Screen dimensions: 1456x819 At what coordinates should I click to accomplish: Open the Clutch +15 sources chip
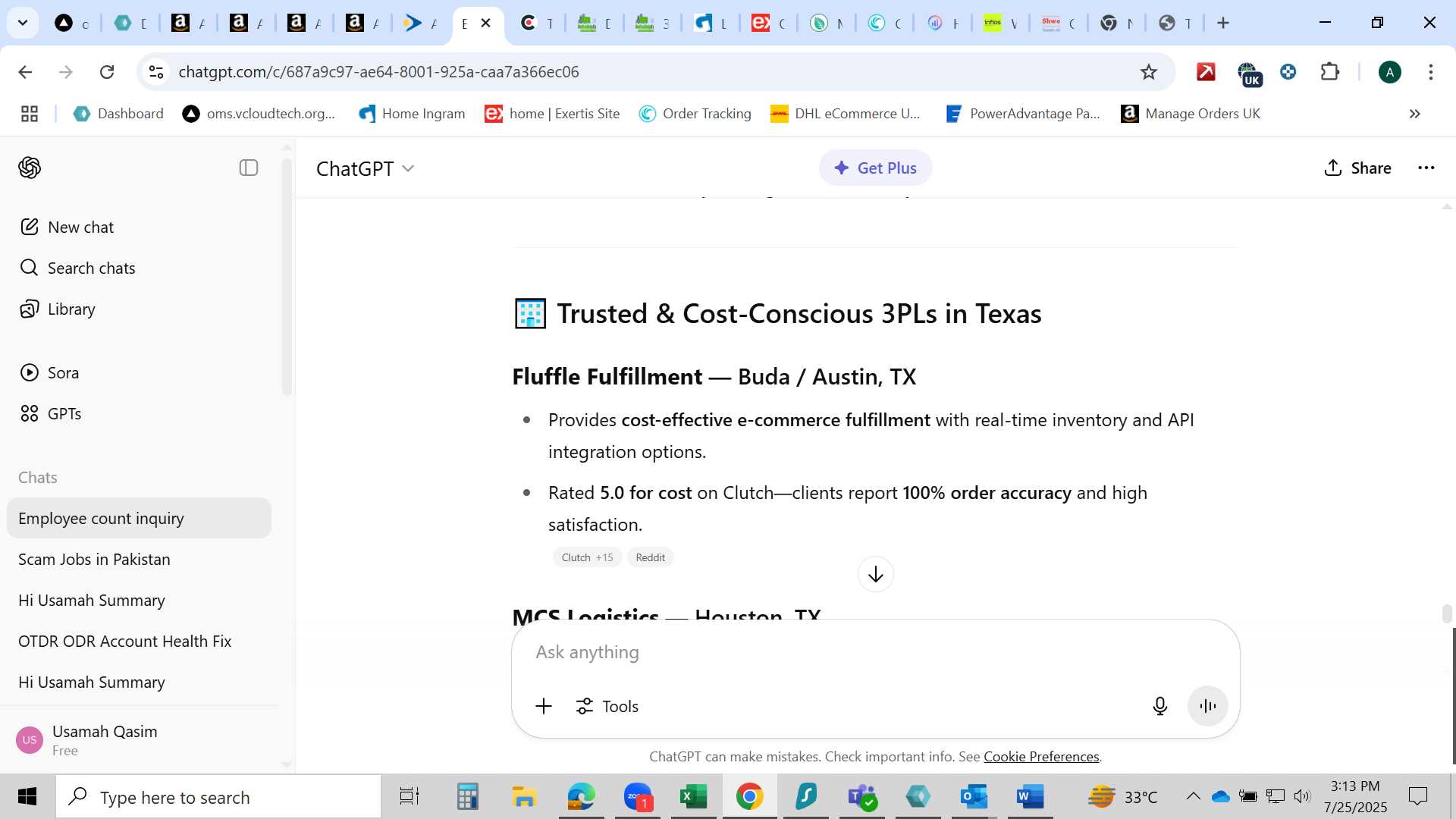[588, 557]
